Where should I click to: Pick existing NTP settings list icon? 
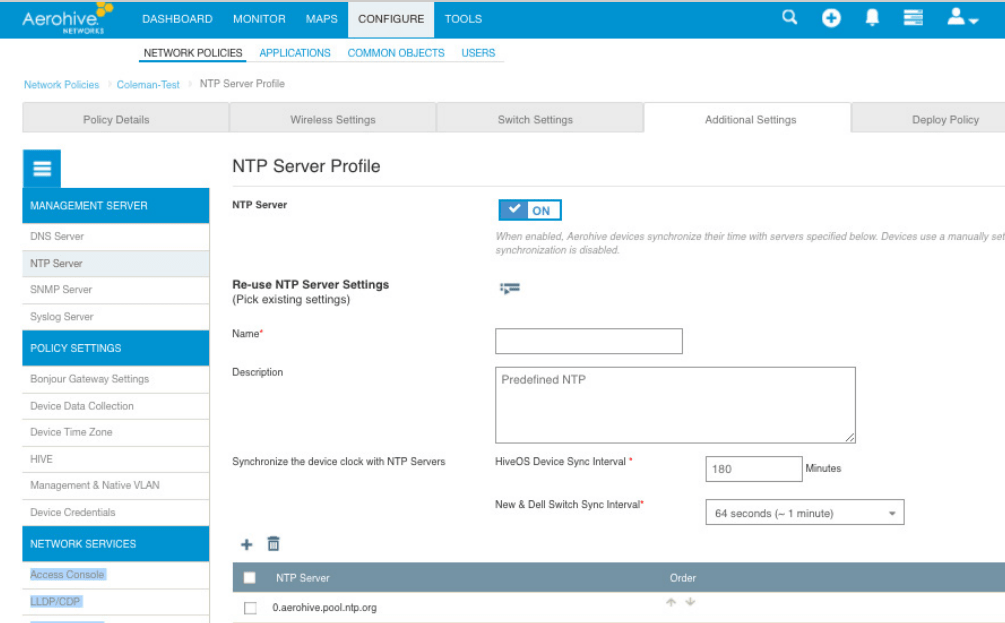pyautogui.click(x=510, y=288)
